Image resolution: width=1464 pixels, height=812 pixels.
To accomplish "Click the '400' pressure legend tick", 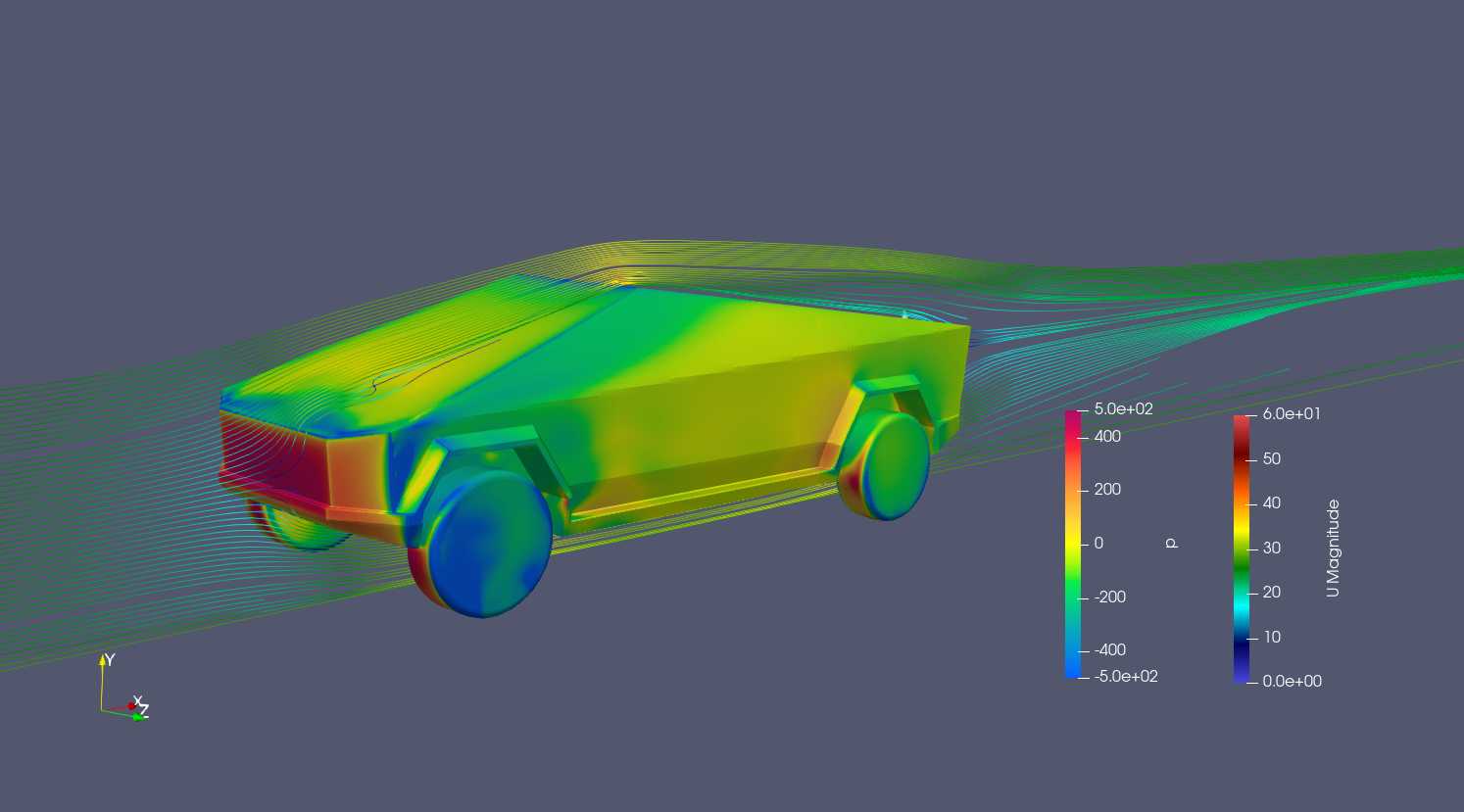I will [1107, 437].
